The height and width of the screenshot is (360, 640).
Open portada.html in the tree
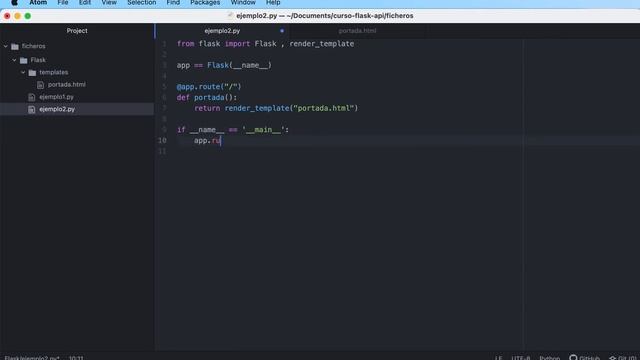click(x=67, y=84)
